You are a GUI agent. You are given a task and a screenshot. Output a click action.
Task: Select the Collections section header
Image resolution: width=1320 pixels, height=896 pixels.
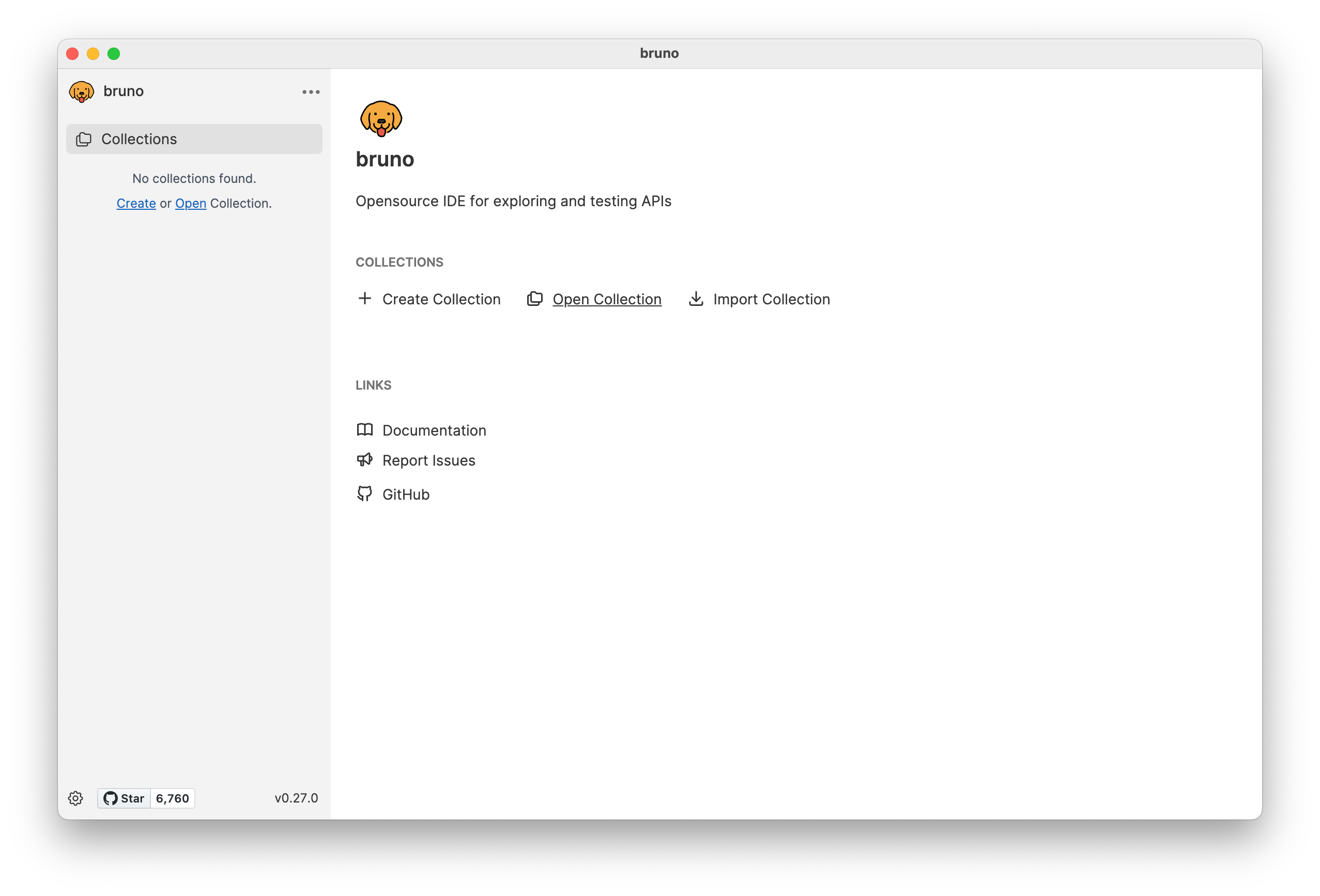click(x=194, y=139)
